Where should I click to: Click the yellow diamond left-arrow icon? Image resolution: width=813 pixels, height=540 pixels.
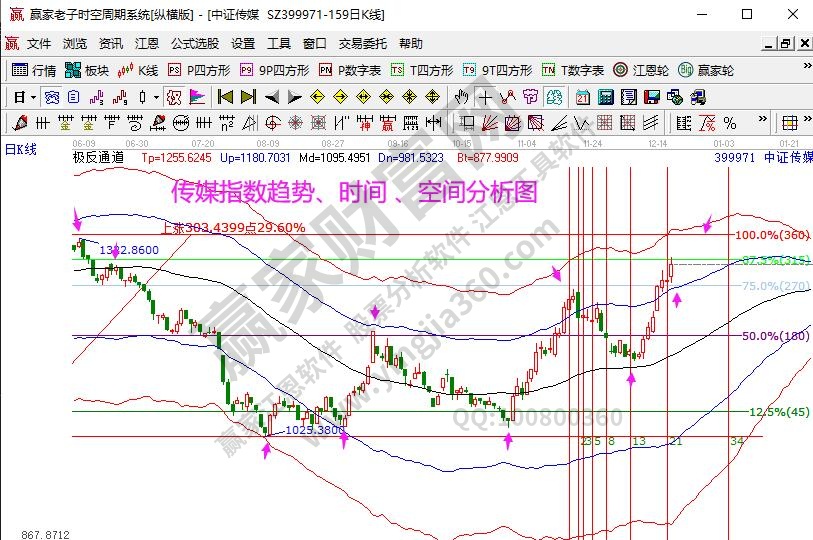317,97
